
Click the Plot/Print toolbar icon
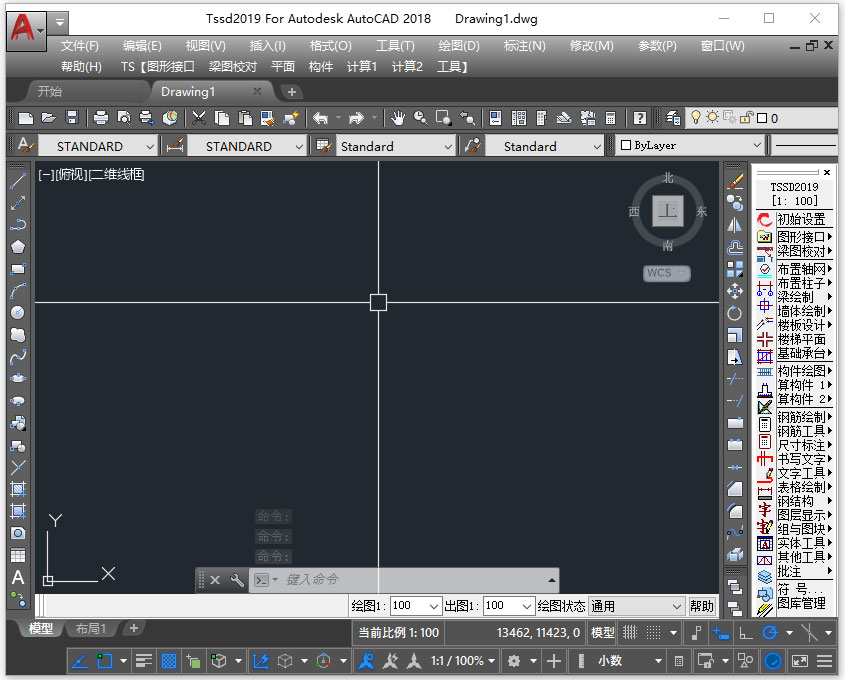[101, 118]
